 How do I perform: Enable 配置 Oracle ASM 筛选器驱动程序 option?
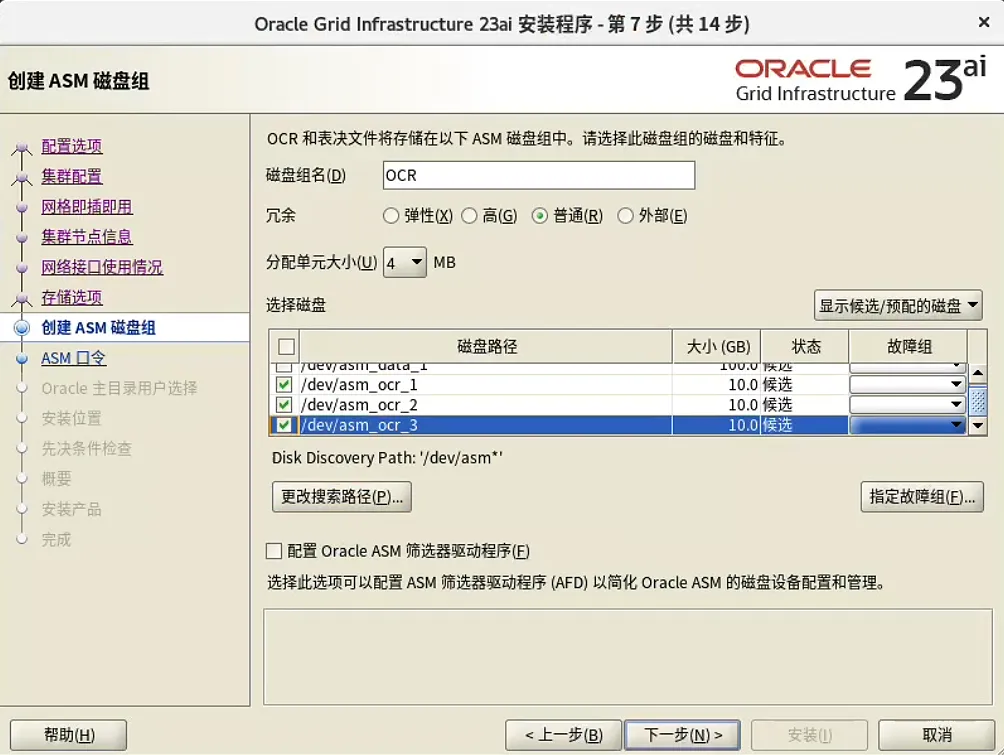coord(272,551)
